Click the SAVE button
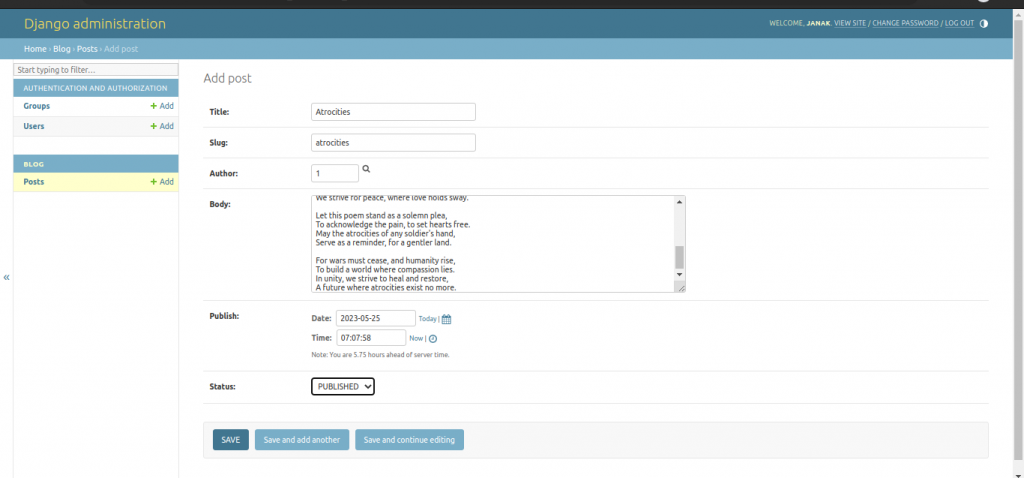 [x=231, y=439]
